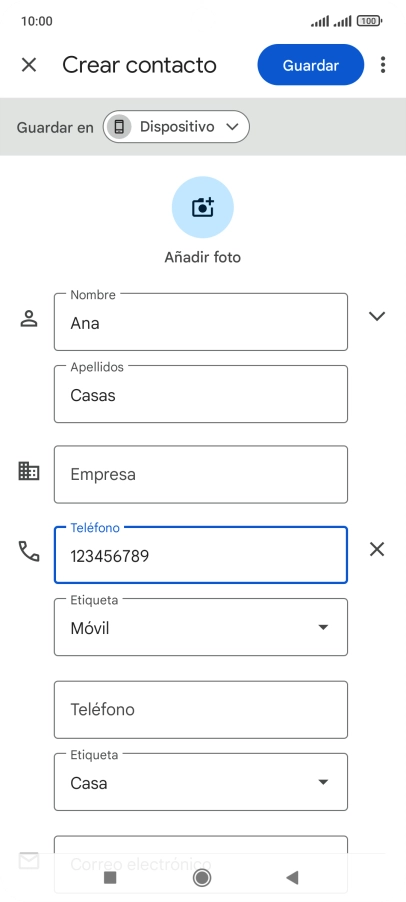This screenshot has height=902, width=406.
Task: Tap the company building icon
Action: (x=29, y=471)
